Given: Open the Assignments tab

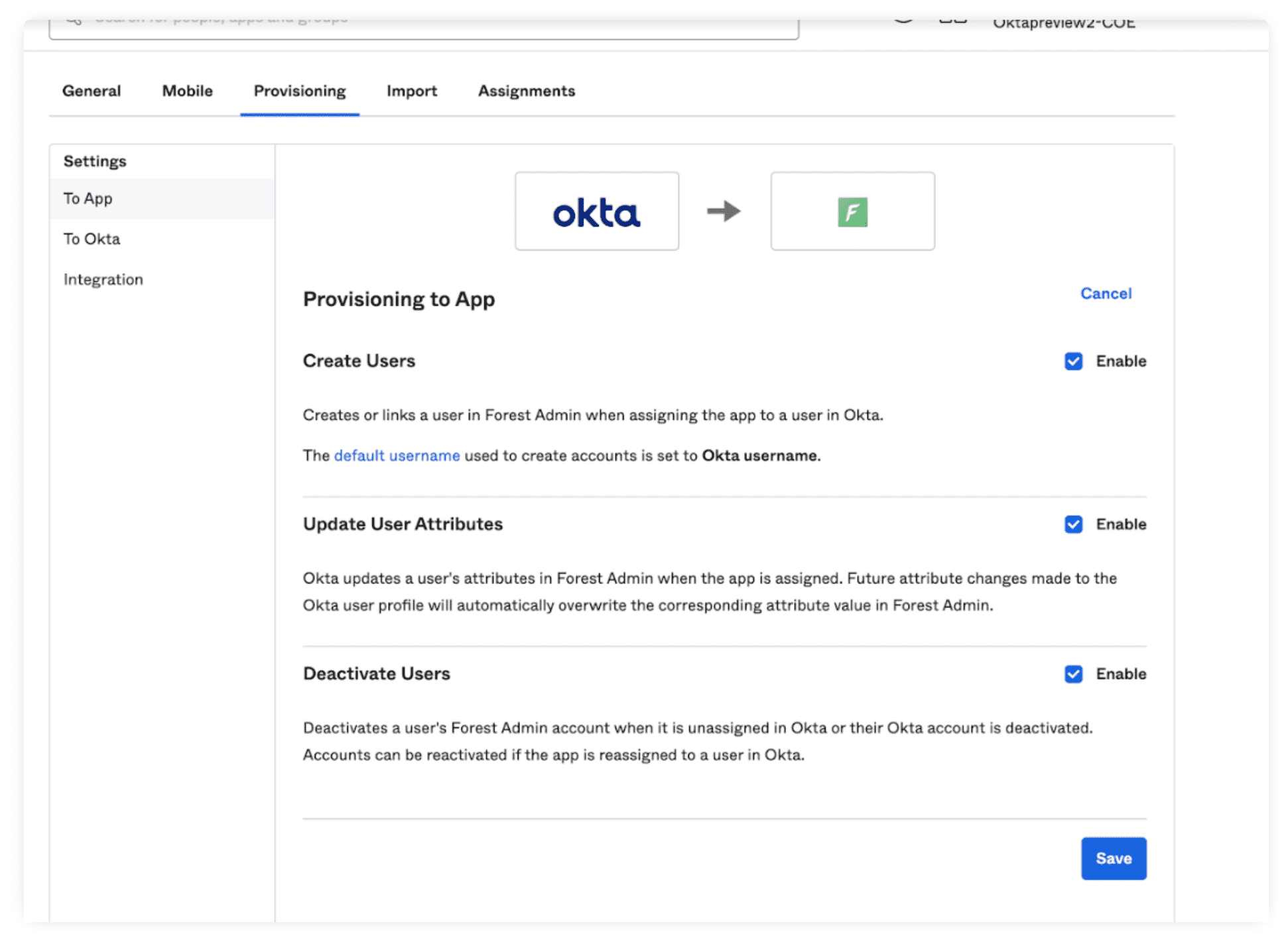Looking at the screenshot, I should click(527, 91).
